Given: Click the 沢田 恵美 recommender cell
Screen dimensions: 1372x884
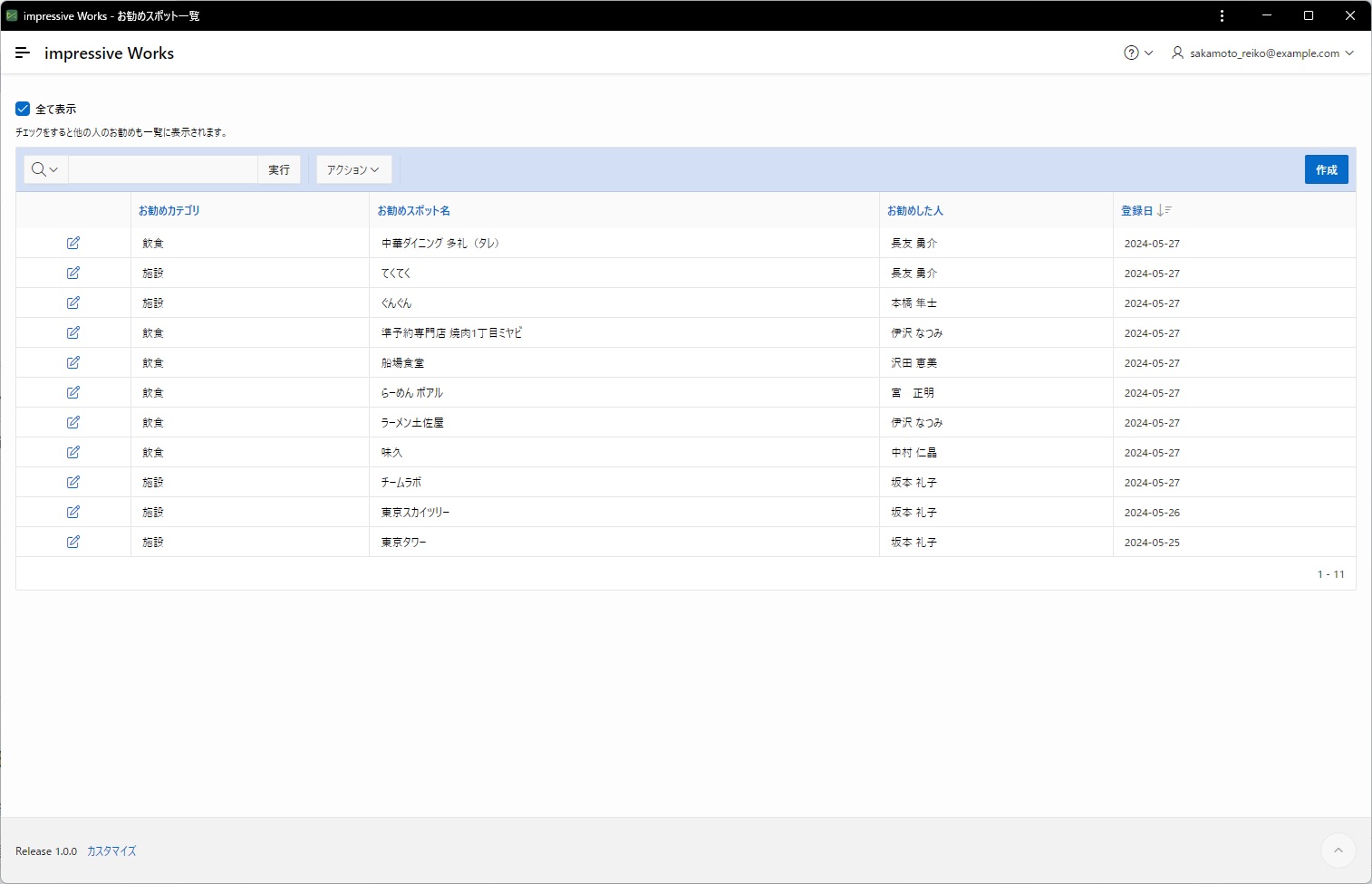Looking at the screenshot, I should (996, 362).
